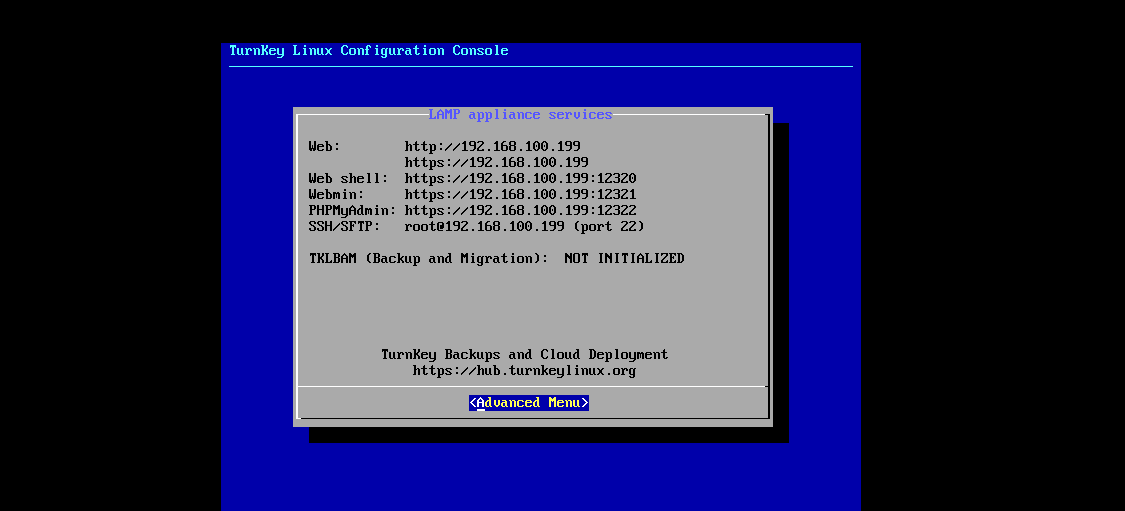This screenshot has width=1125, height=511.
Task: Click the "PHPMyAdmin:" row label
Action: pos(352,210)
